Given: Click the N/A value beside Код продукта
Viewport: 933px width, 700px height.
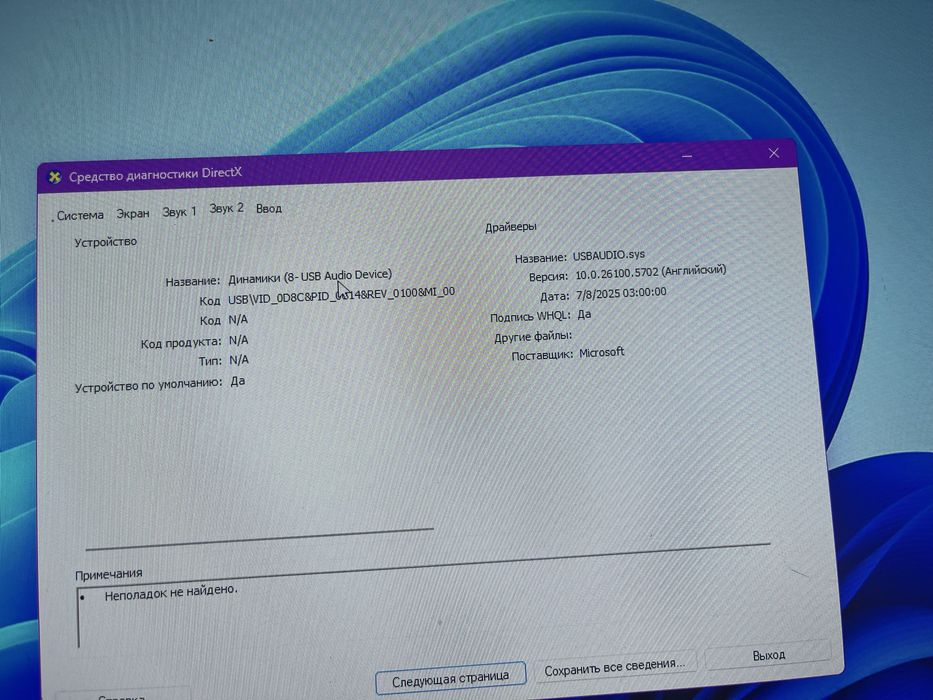Looking at the screenshot, I should pos(238,340).
